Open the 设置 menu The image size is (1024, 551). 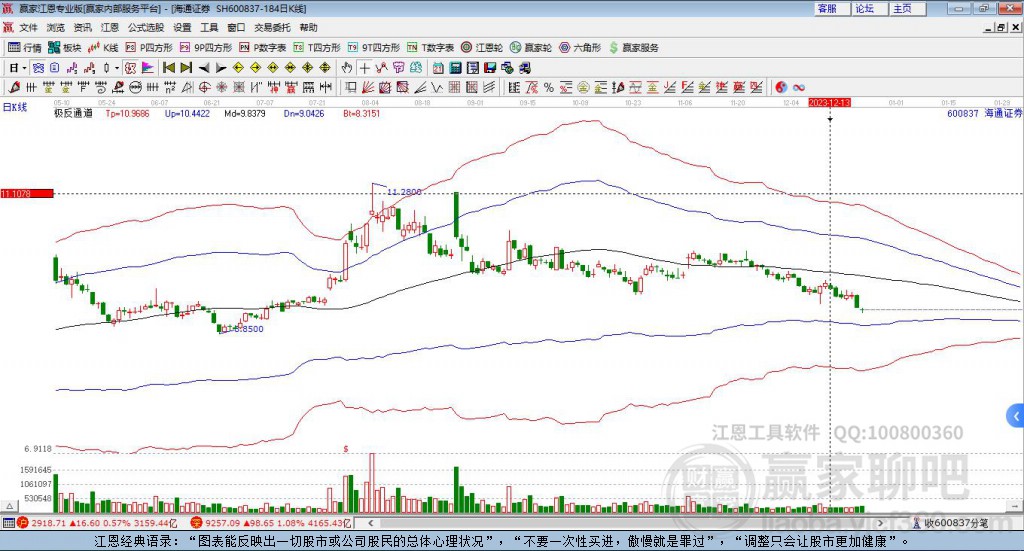(182, 27)
